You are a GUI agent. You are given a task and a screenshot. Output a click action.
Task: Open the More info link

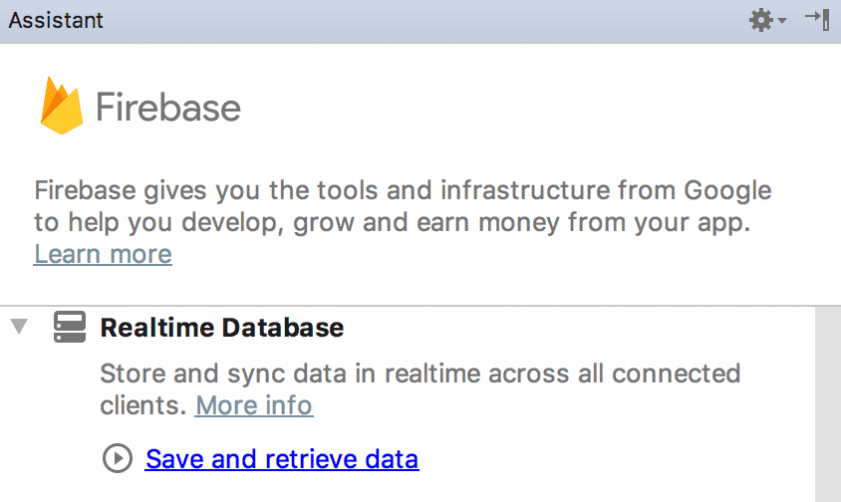point(254,405)
